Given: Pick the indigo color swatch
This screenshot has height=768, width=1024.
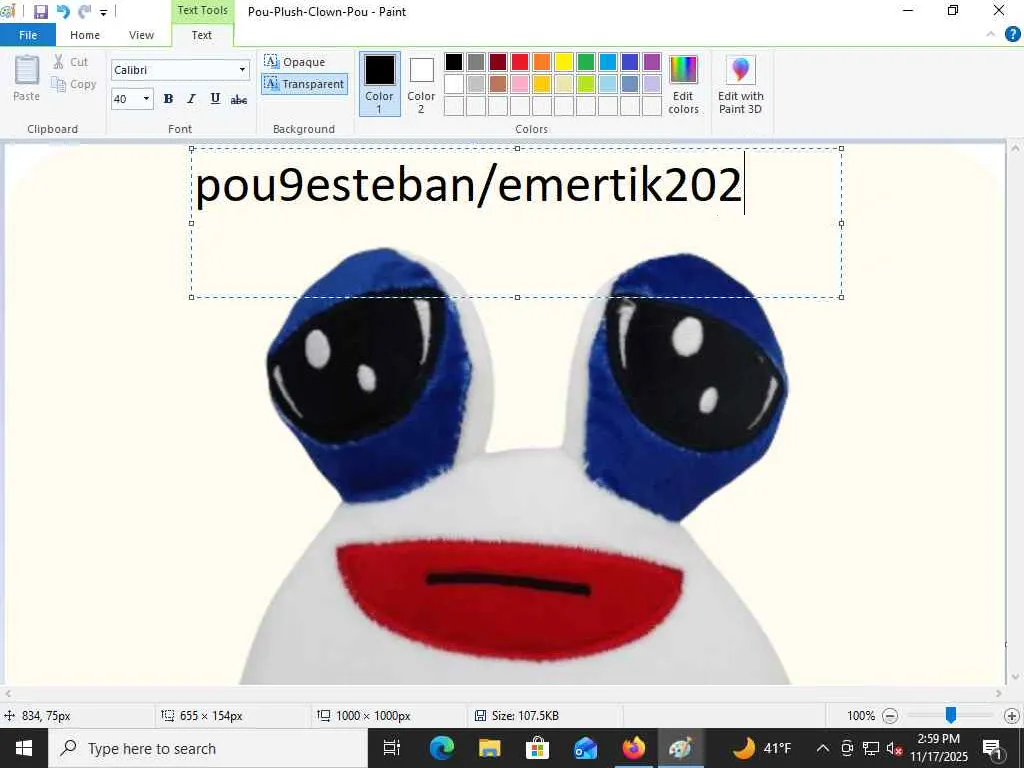Looking at the screenshot, I should coord(630,62).
